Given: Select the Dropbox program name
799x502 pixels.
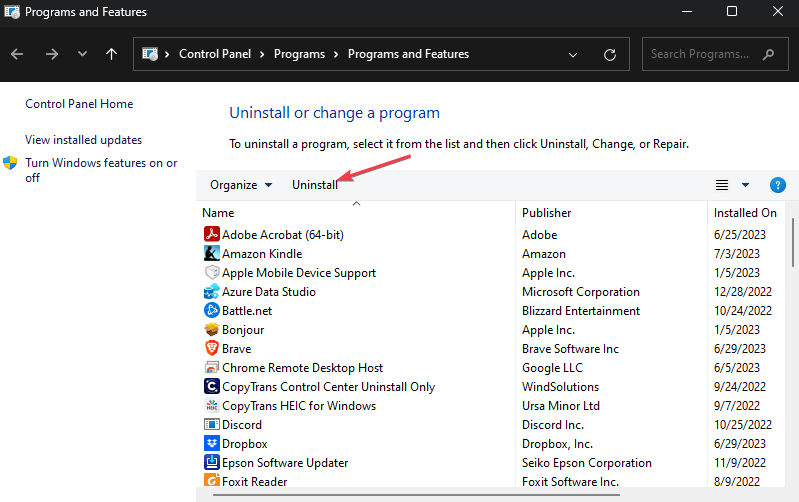Looking at the screenshot, I should tap(245, 444).
